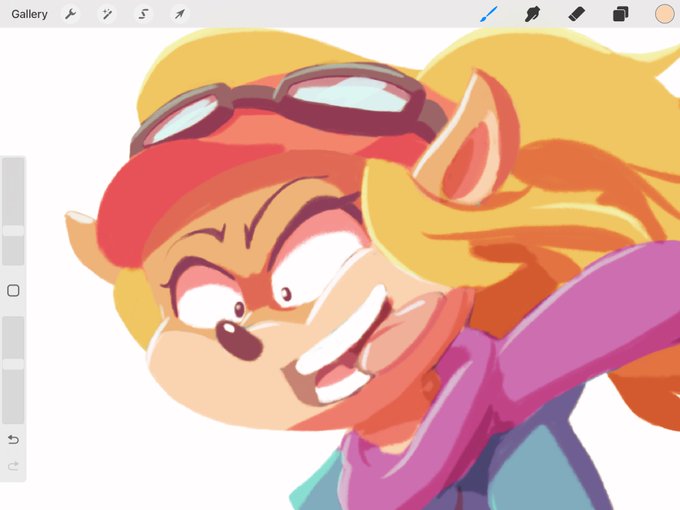The width and height of the screenshot is (680, 510).
Task: Undo the last stroke
Action: coord(13,440)
